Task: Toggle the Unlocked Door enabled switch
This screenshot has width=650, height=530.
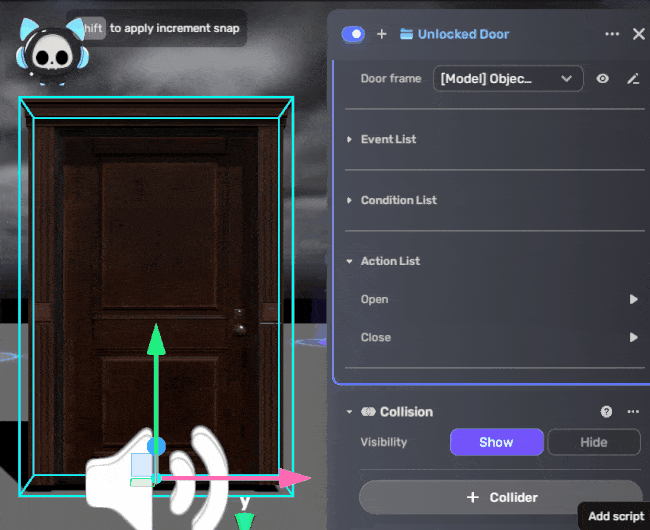Action: (353, 34)
